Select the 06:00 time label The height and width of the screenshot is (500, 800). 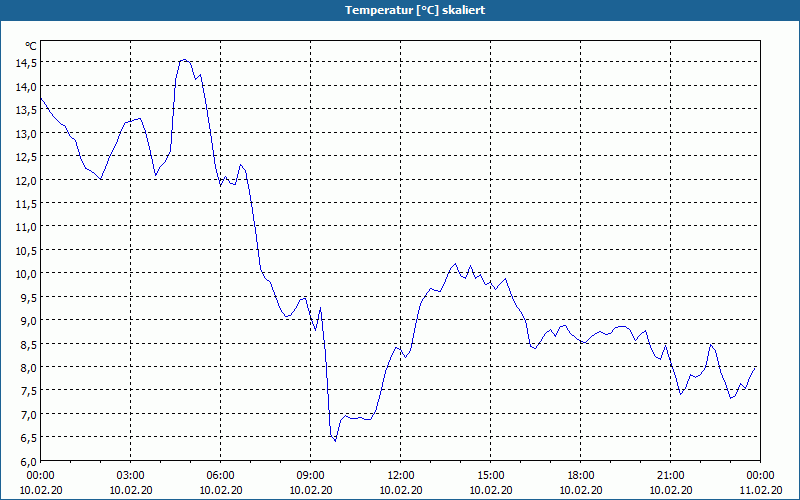(220, 476)
